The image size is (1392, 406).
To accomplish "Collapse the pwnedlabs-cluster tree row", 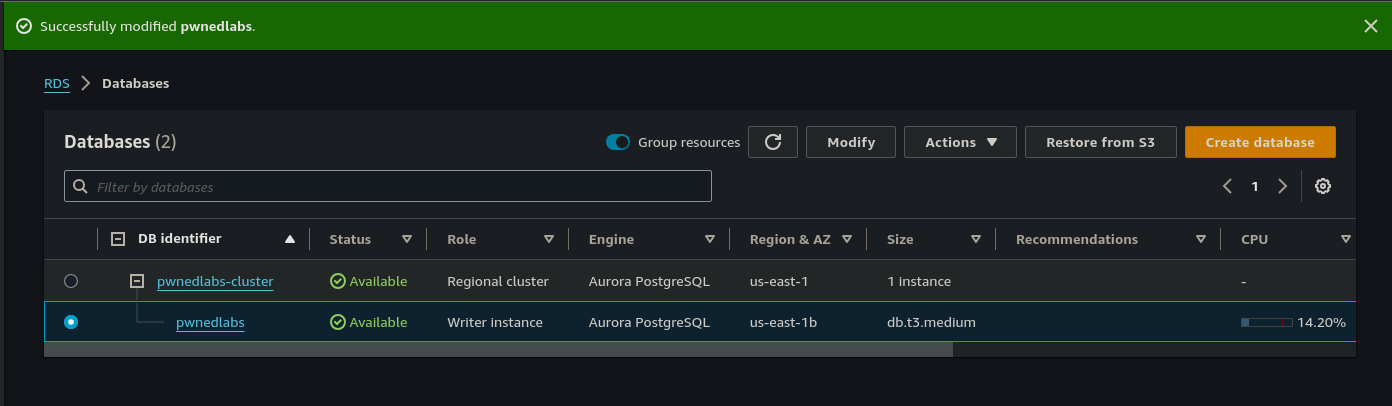I will [137, 281].
